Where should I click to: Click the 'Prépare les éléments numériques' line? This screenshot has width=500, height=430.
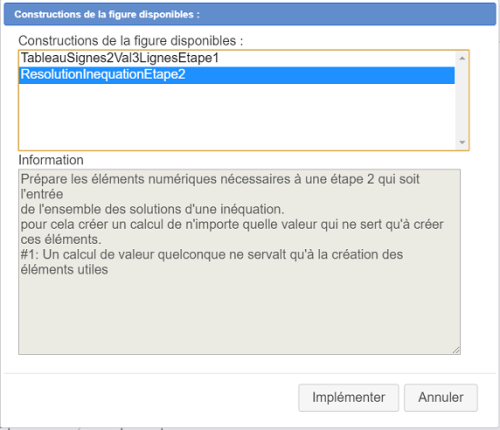(220, 179)
